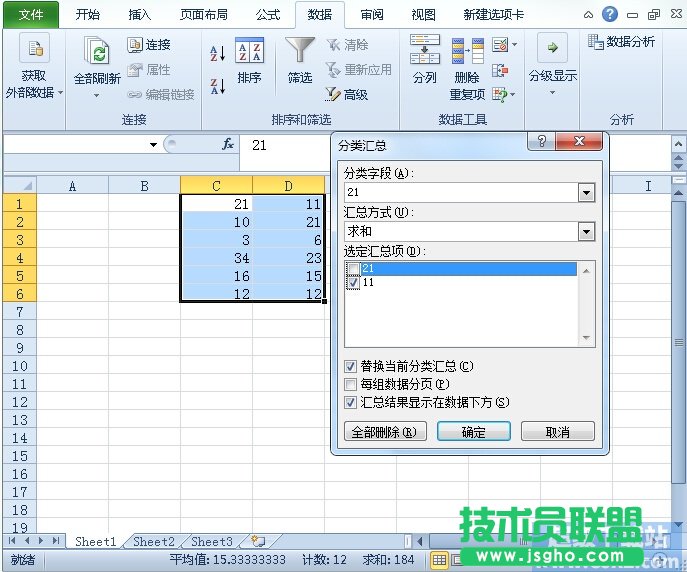
Task: Expand the 分类字段 dropdown
Action: coord(586,192)
